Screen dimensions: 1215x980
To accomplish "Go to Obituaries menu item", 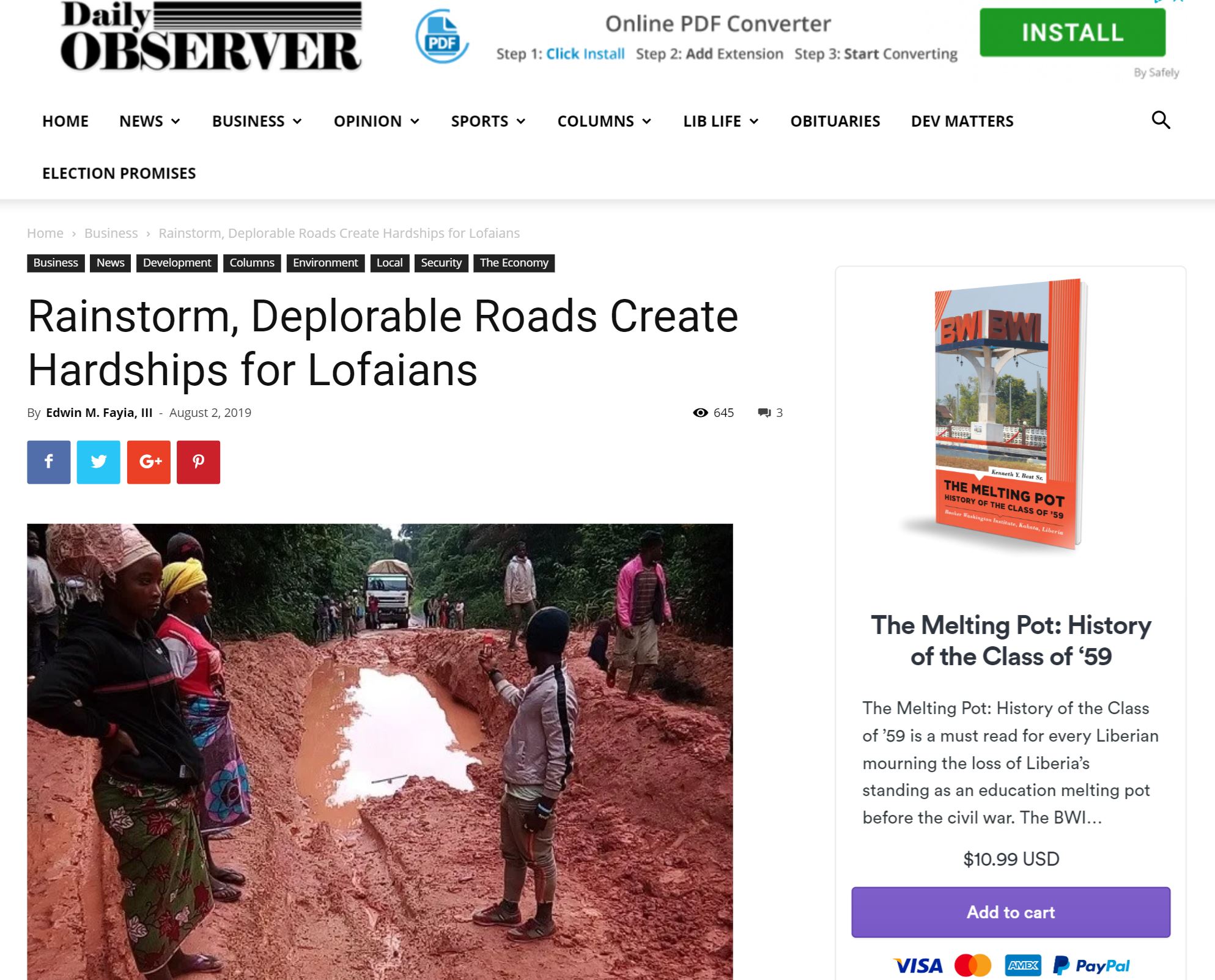I will 835,121.
